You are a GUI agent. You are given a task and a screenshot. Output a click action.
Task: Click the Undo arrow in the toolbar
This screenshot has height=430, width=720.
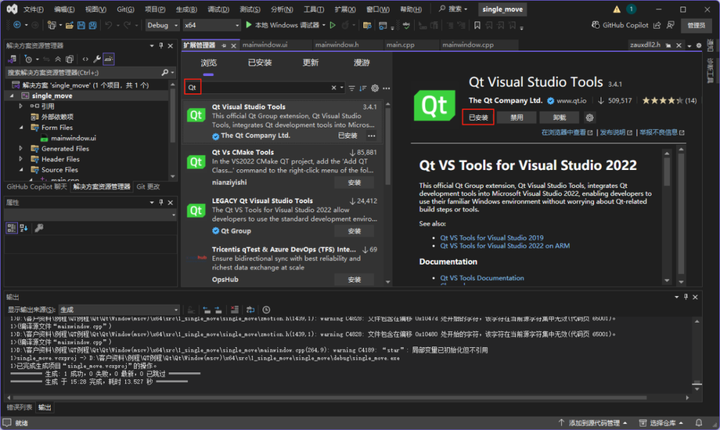point(108,25)
